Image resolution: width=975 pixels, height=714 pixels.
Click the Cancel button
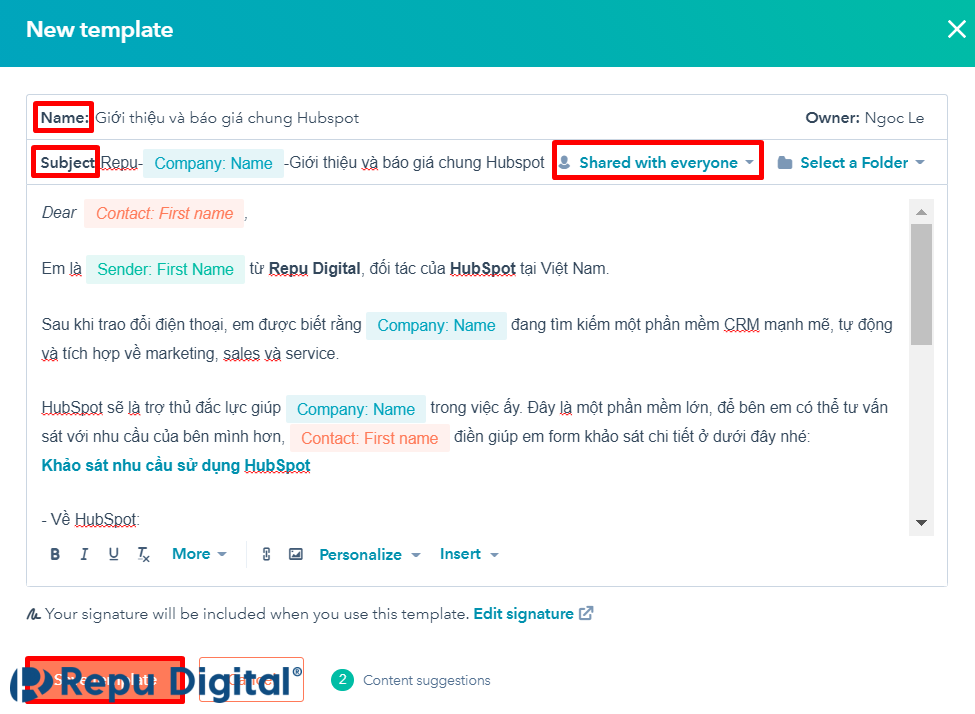[x=251, y=680]
